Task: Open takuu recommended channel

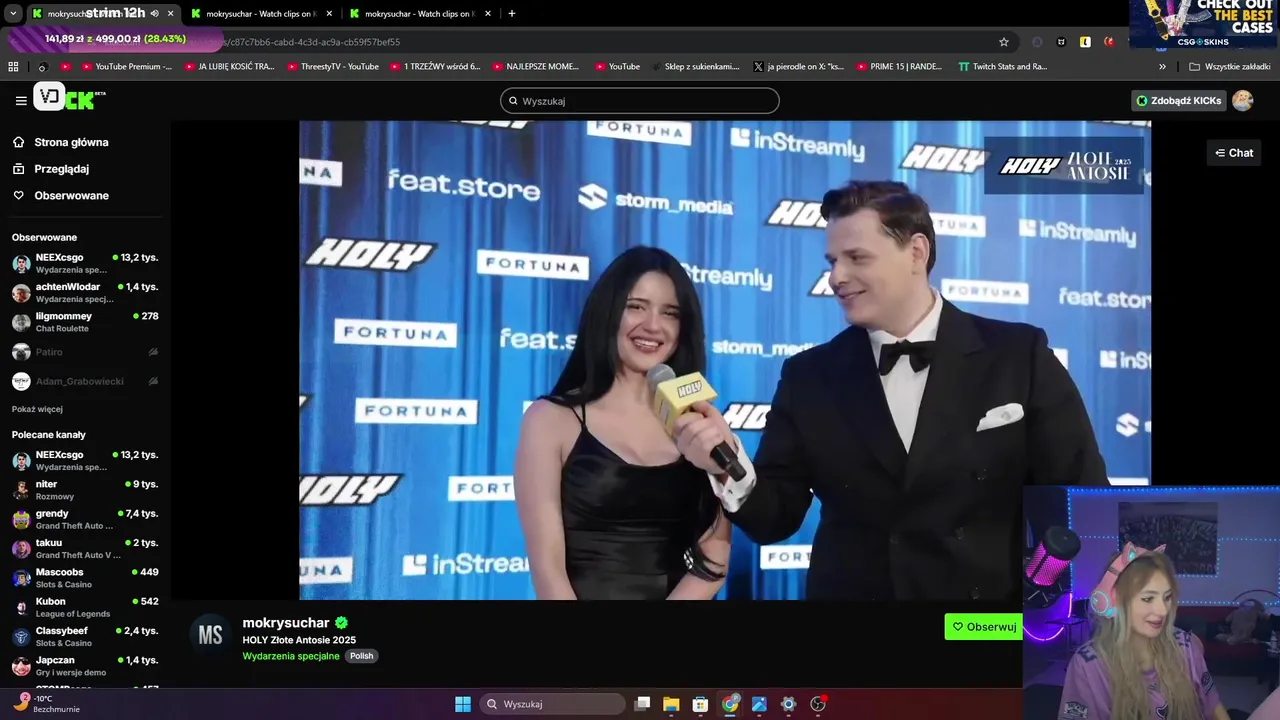Action: [x=85, y=548]
